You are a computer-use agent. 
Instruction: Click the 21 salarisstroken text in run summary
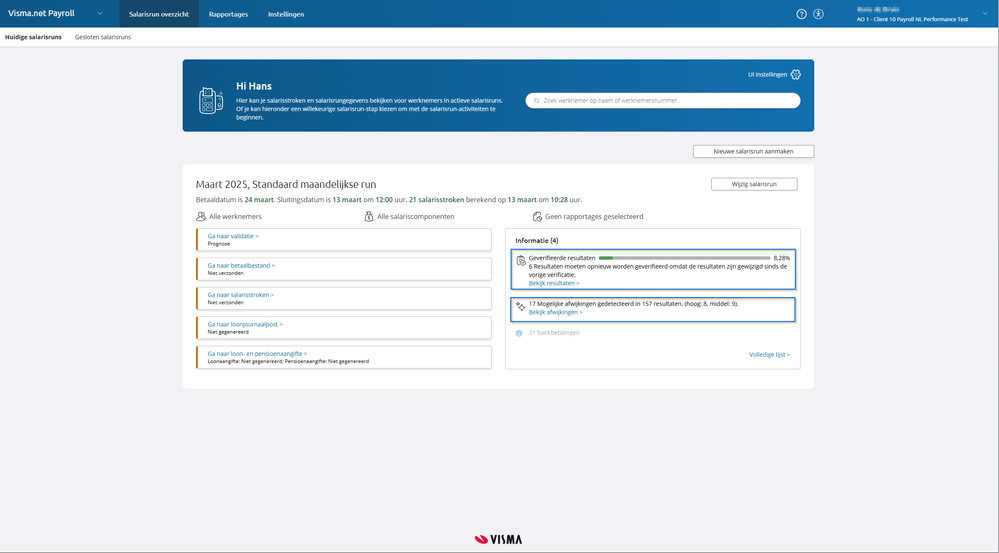pyautogui.click(x=436, y=200)
